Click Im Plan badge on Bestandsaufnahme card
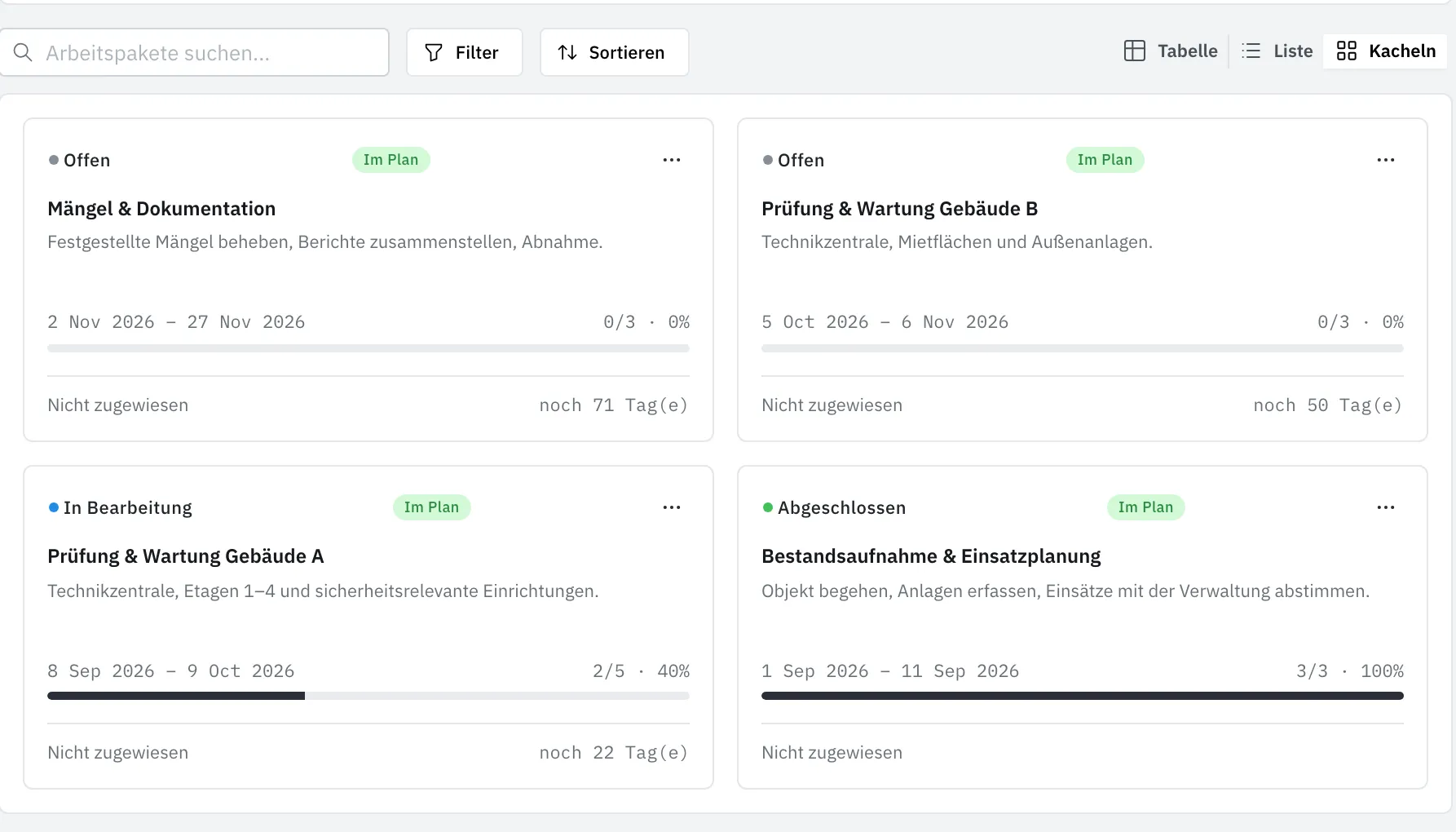The height and width of the screenshot is (832, 1456). click(1146, 507)
